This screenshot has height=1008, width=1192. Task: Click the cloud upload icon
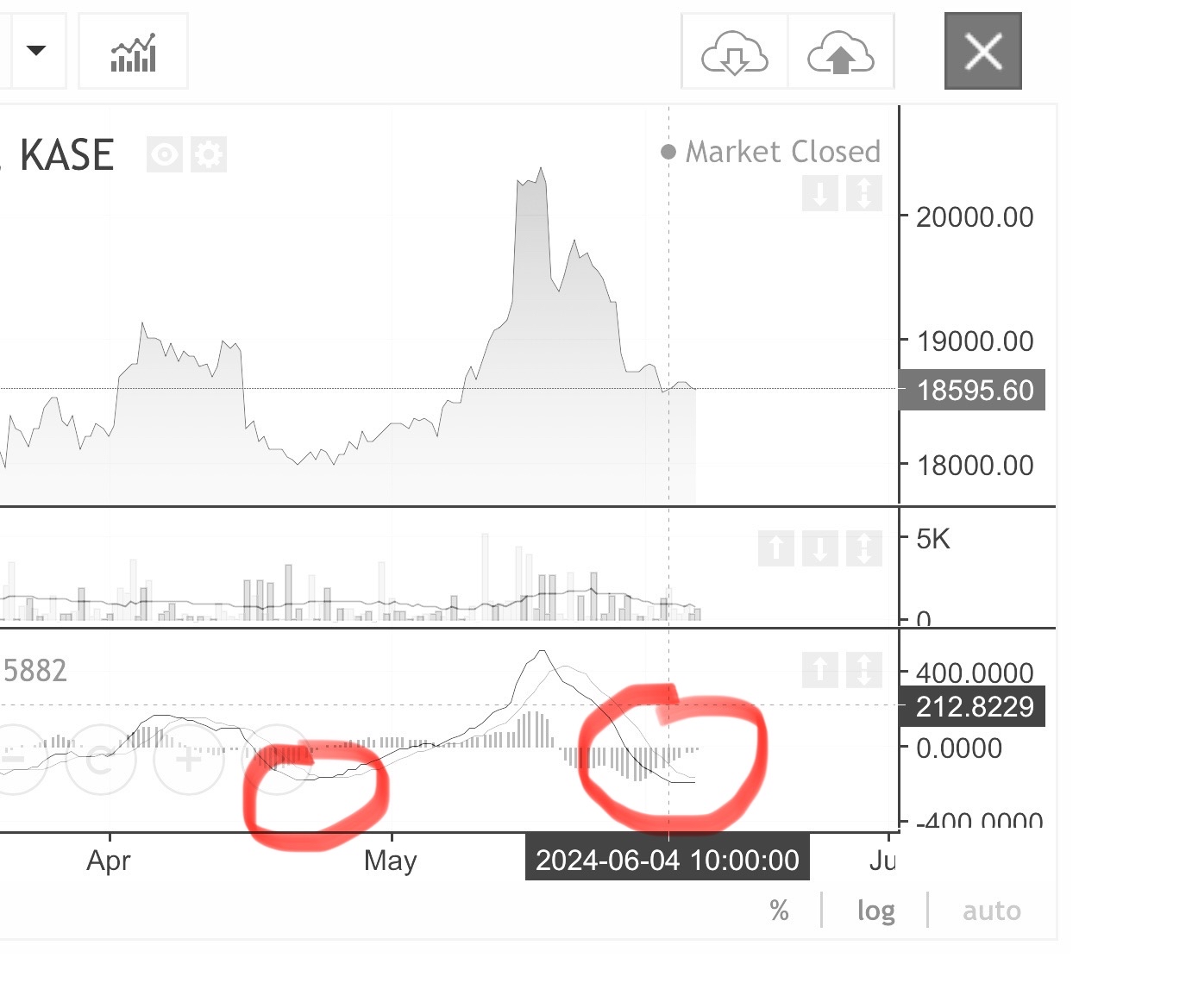click(840, 52)
